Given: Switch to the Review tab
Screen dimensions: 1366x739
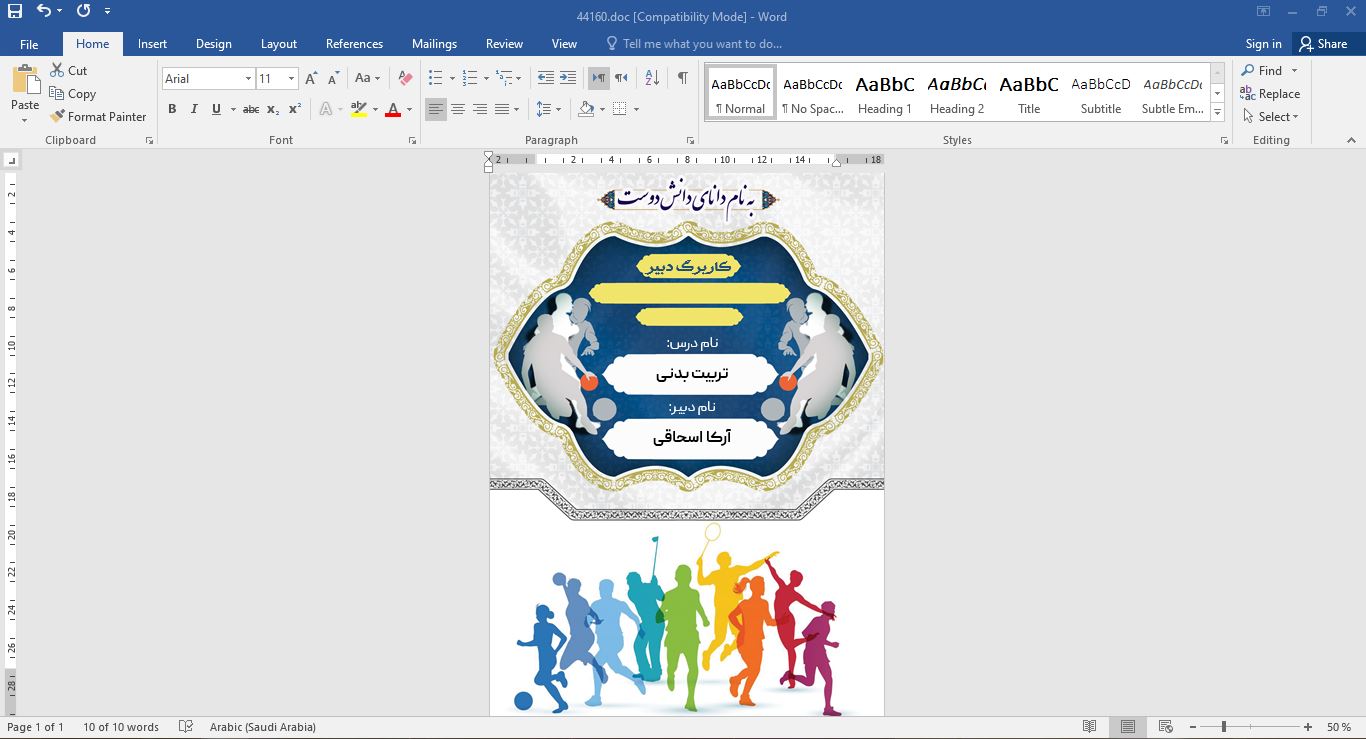Looking at the screenshot, I should (x=504, y=44).
